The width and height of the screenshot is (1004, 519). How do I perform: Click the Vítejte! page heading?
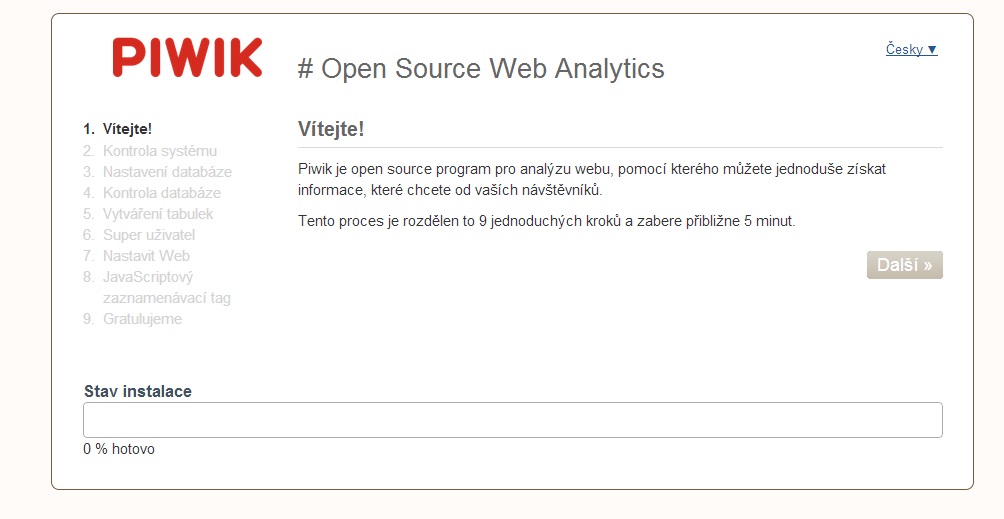[331, 129]
